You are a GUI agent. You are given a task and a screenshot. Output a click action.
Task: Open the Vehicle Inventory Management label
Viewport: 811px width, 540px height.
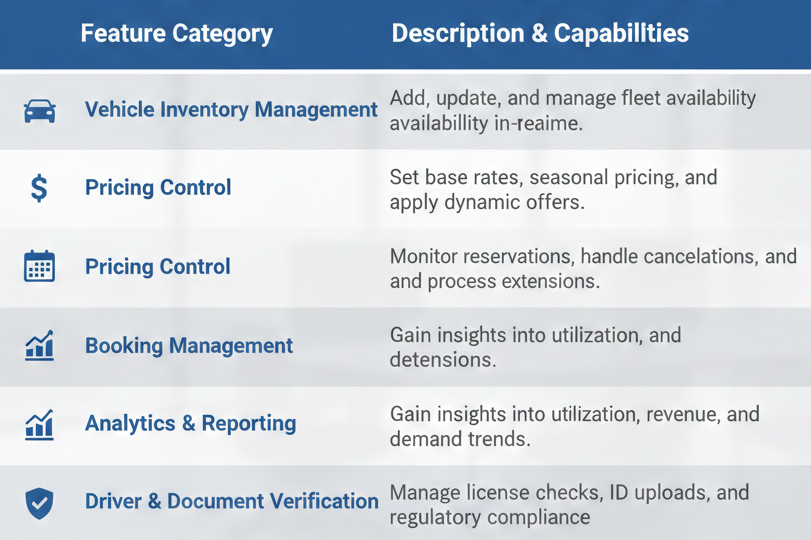point(231,110)
